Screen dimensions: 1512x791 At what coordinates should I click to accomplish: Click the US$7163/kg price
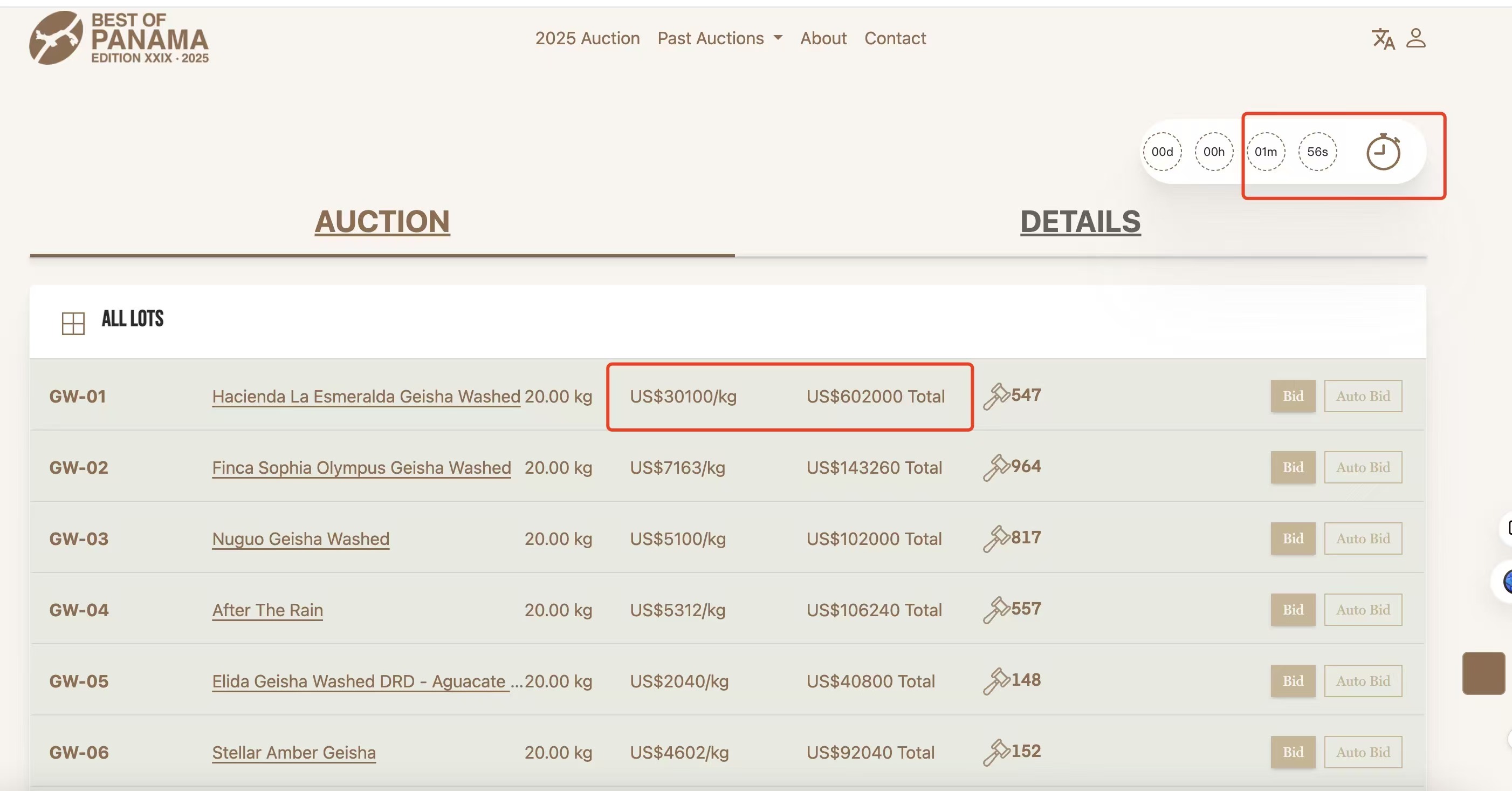[x=677, y=467]
